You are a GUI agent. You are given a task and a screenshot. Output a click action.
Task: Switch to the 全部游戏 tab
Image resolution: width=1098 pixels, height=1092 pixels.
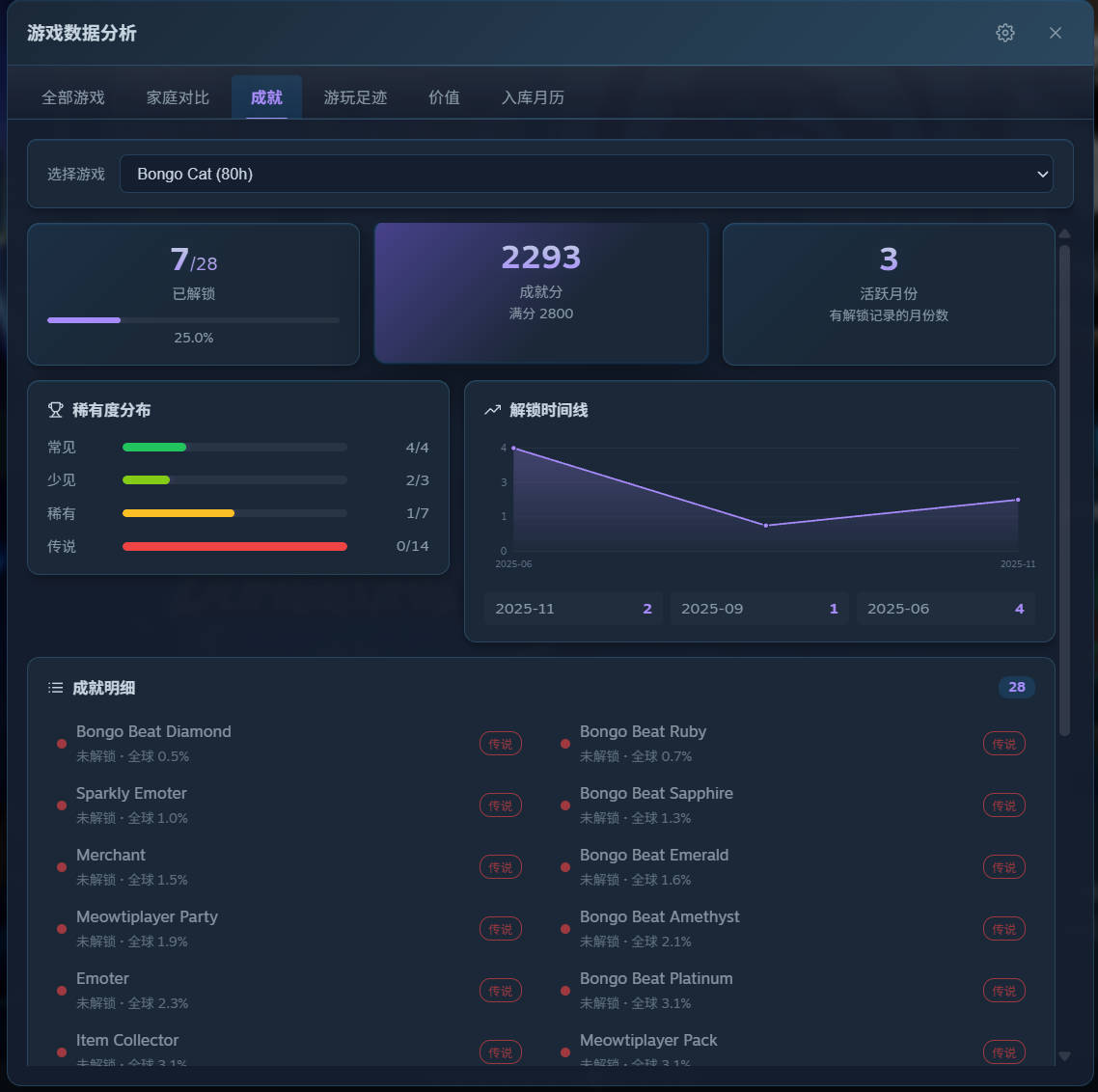[72, 97]
